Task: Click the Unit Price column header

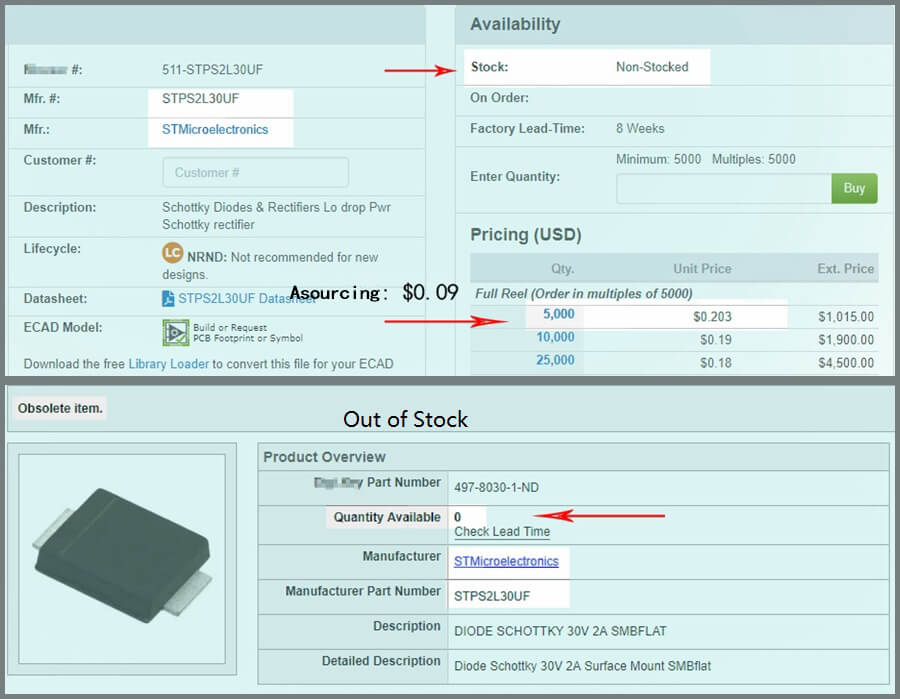Action: coord(702,269)
